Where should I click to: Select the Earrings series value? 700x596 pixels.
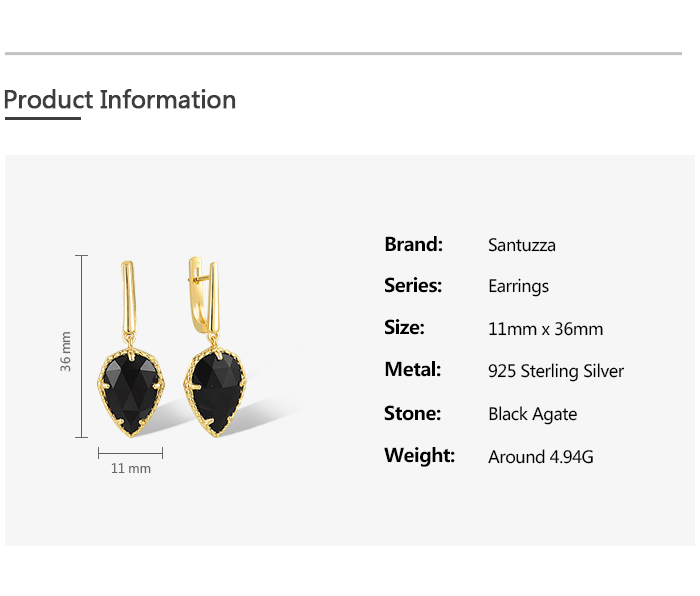coord(518,287)
